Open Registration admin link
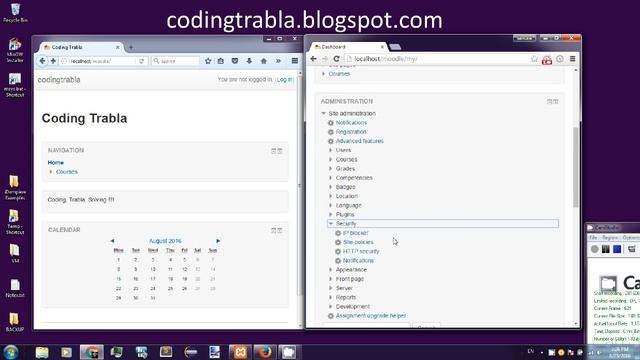 [x=351, y=132]
